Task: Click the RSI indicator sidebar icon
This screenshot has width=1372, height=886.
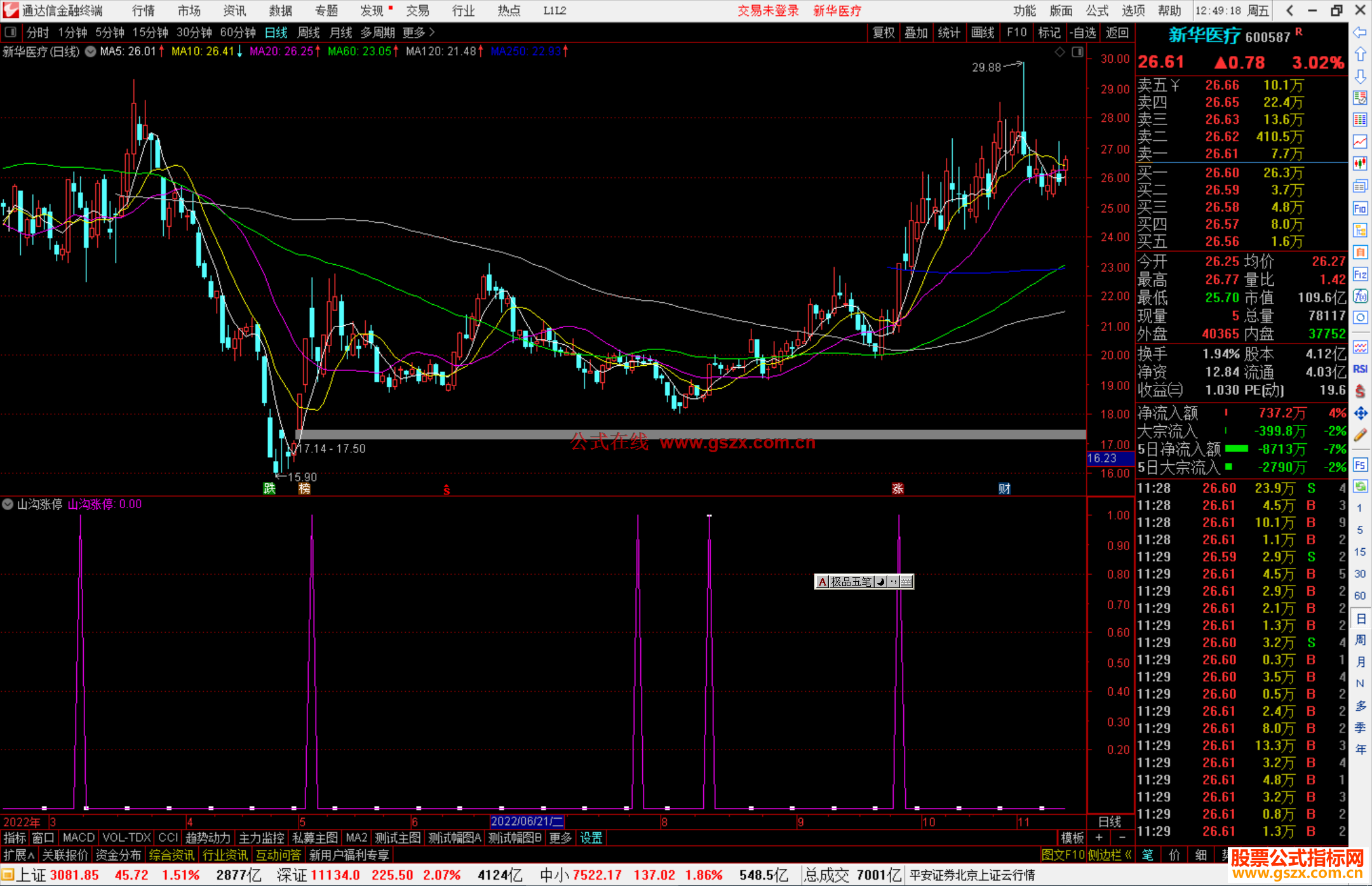Action: 1360,369
